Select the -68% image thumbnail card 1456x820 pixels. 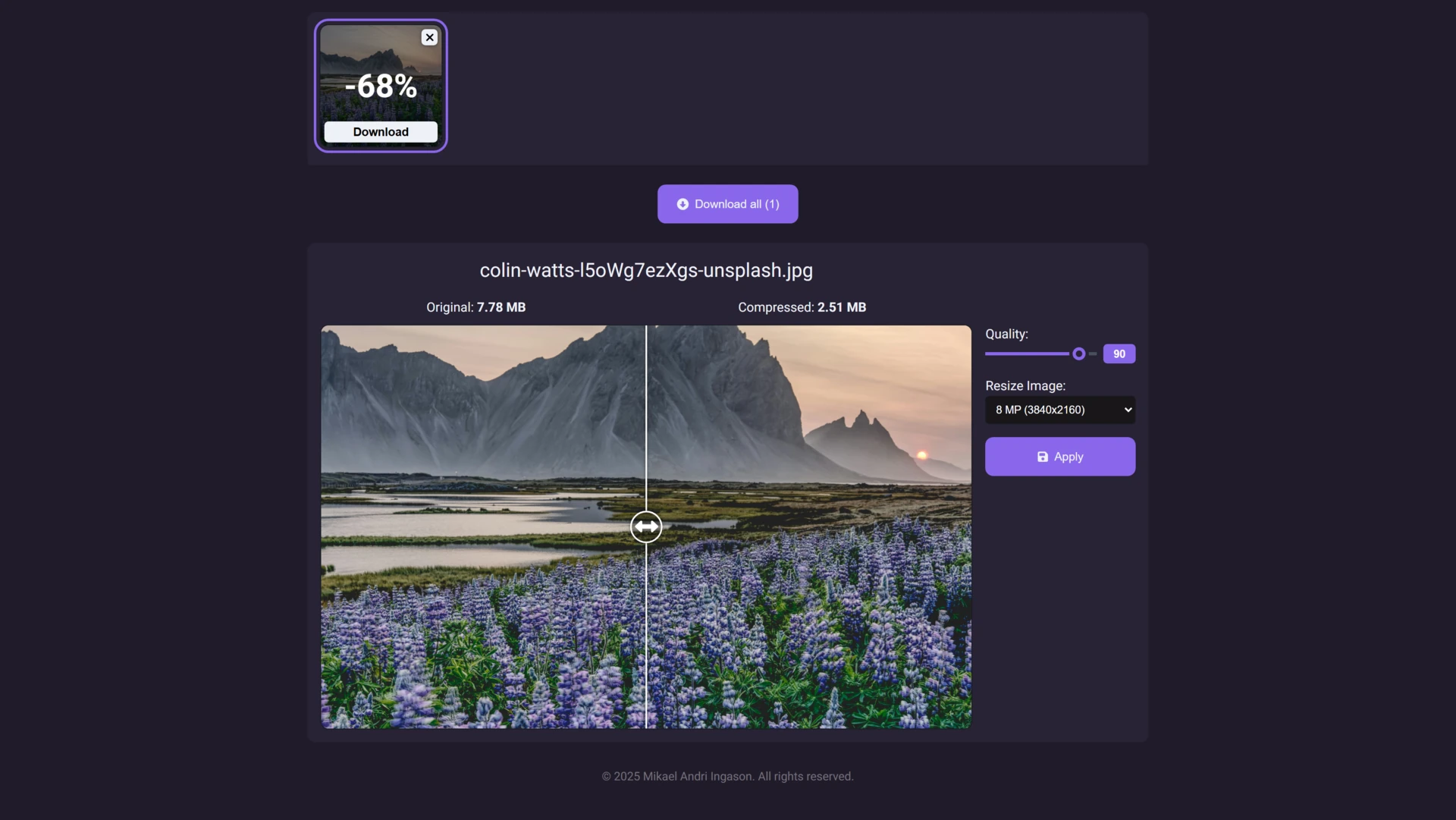click(381, 86)
